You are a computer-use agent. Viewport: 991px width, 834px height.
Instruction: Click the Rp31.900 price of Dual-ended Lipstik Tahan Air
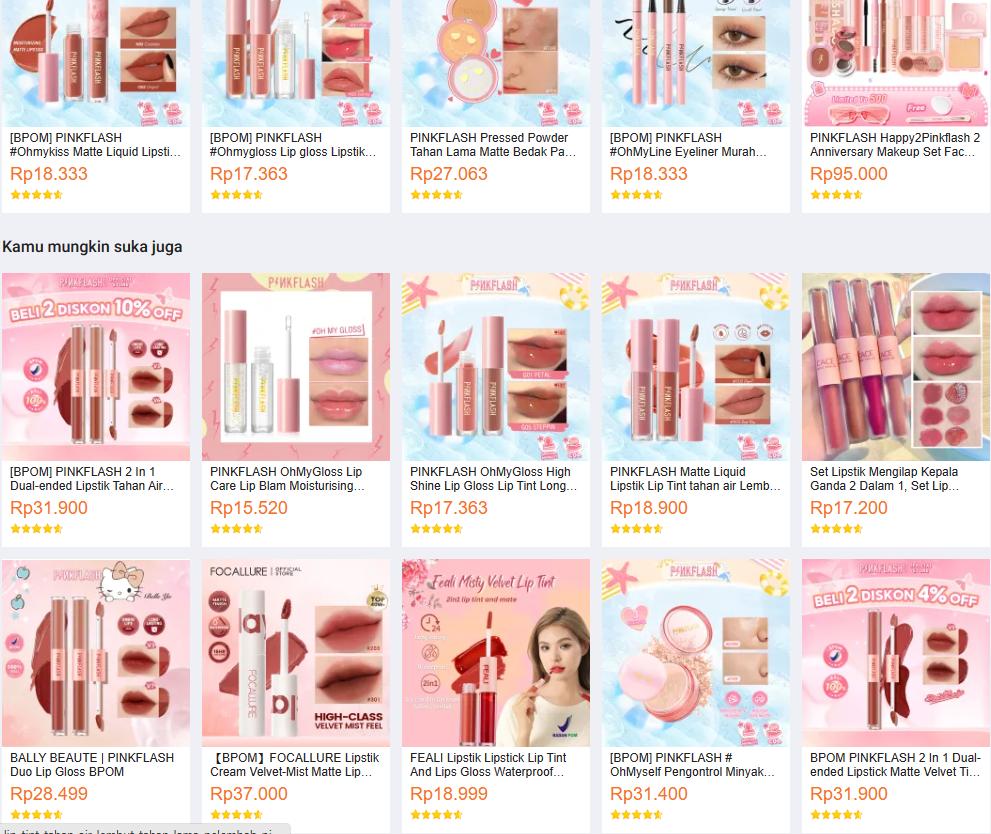click(x=49, y=508)
